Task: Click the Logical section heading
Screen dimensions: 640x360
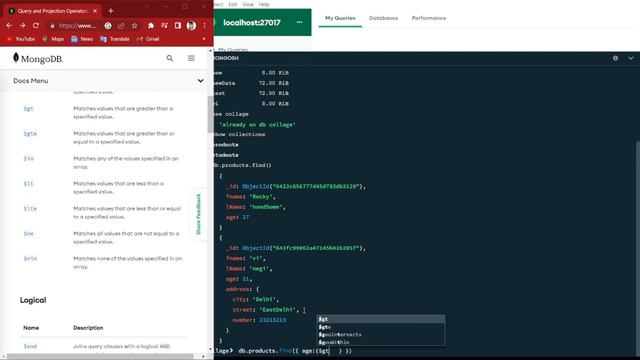Action: pos(33,300)
